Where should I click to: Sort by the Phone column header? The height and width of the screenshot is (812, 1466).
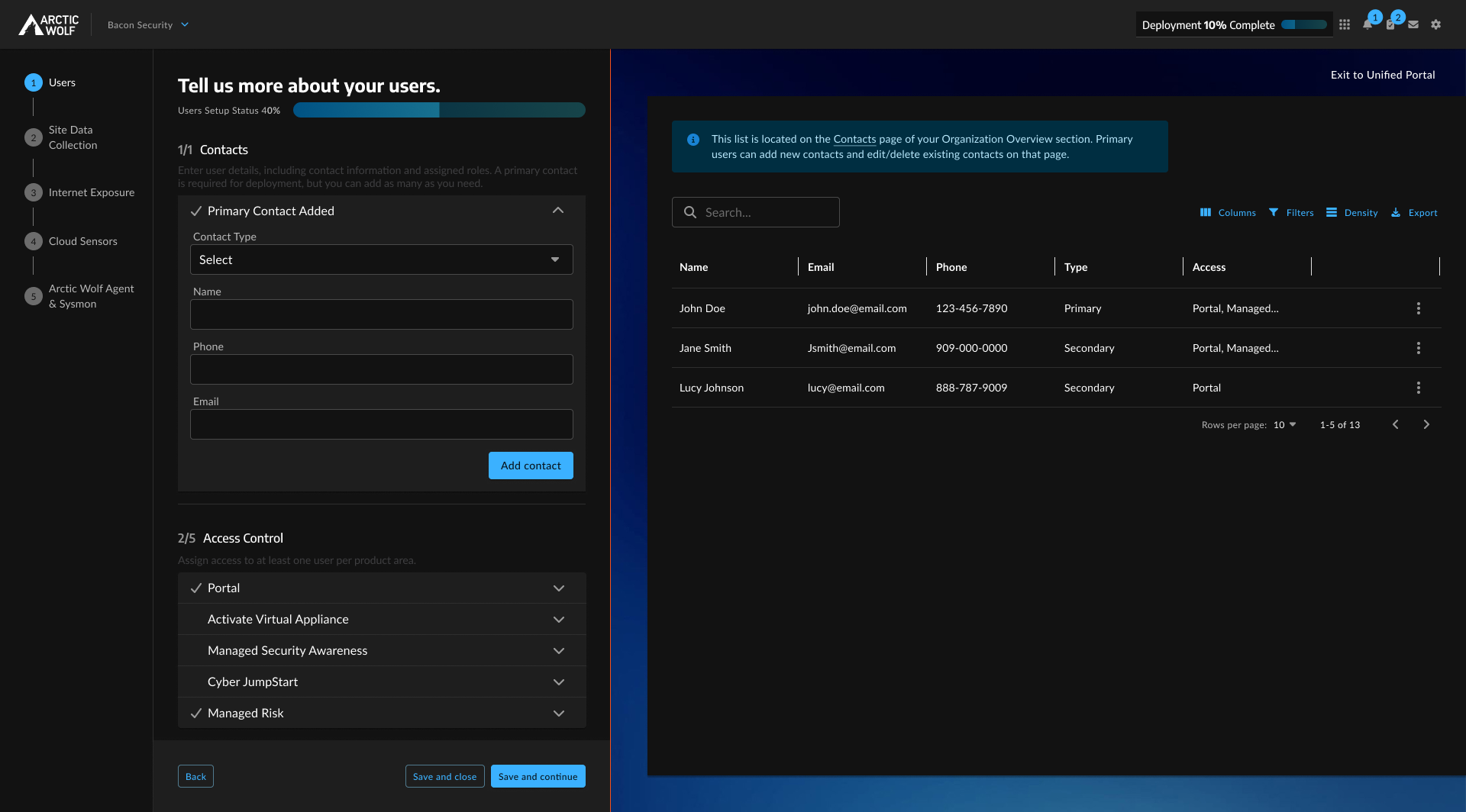point(951,267)
